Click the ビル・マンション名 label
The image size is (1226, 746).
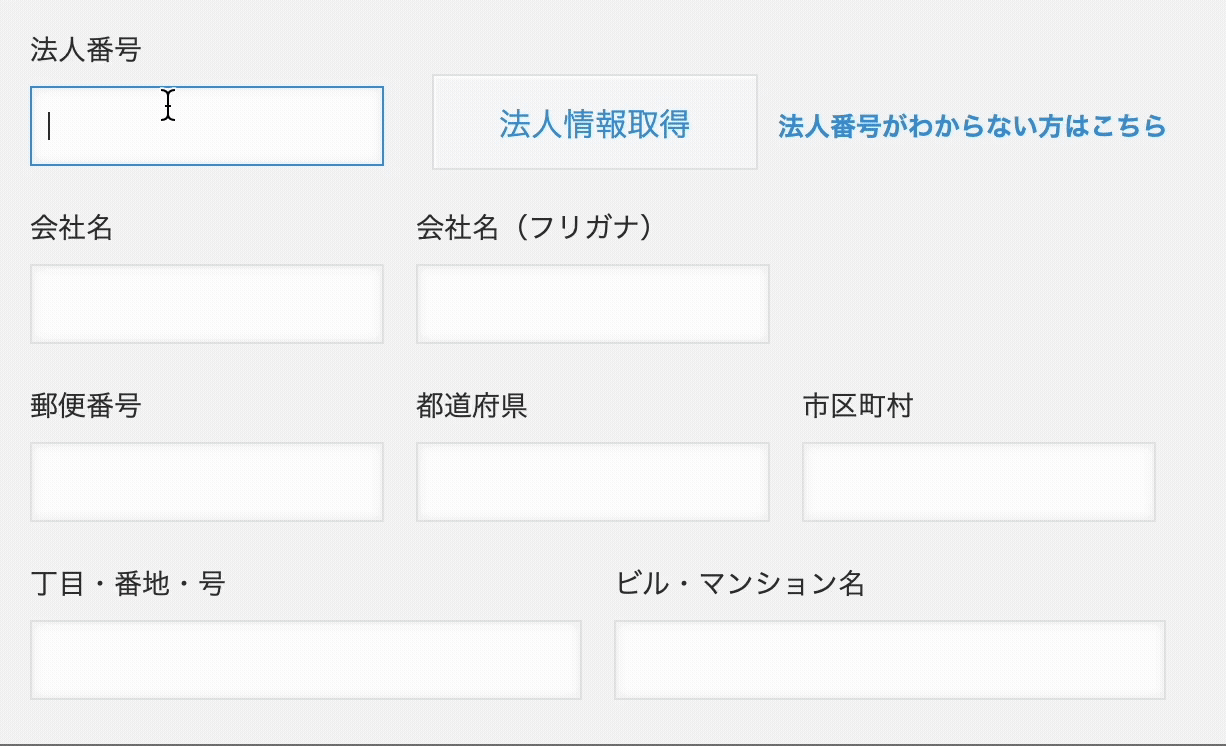[x=740, y=583]
